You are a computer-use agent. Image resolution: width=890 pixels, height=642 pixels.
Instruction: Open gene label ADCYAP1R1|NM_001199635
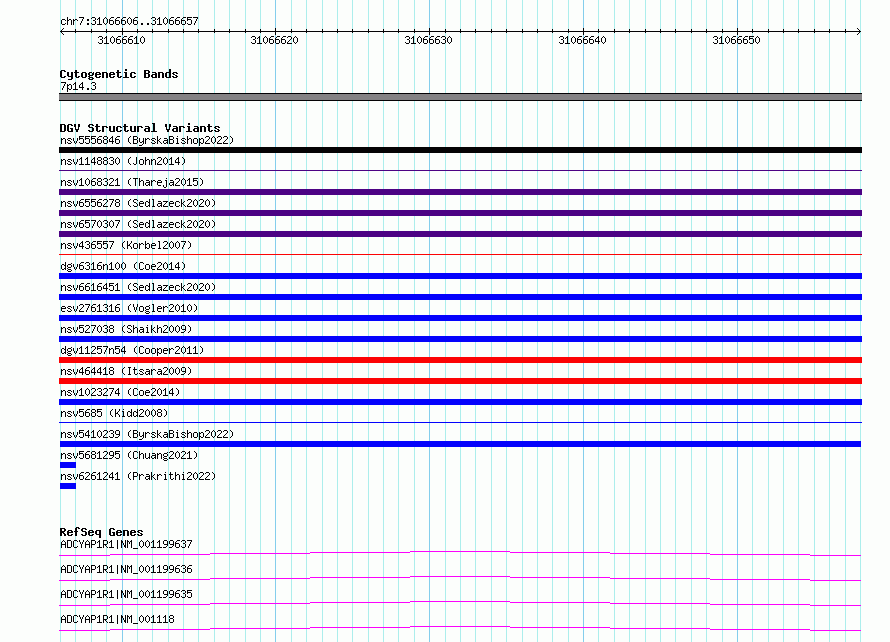(x=126, y=594)
